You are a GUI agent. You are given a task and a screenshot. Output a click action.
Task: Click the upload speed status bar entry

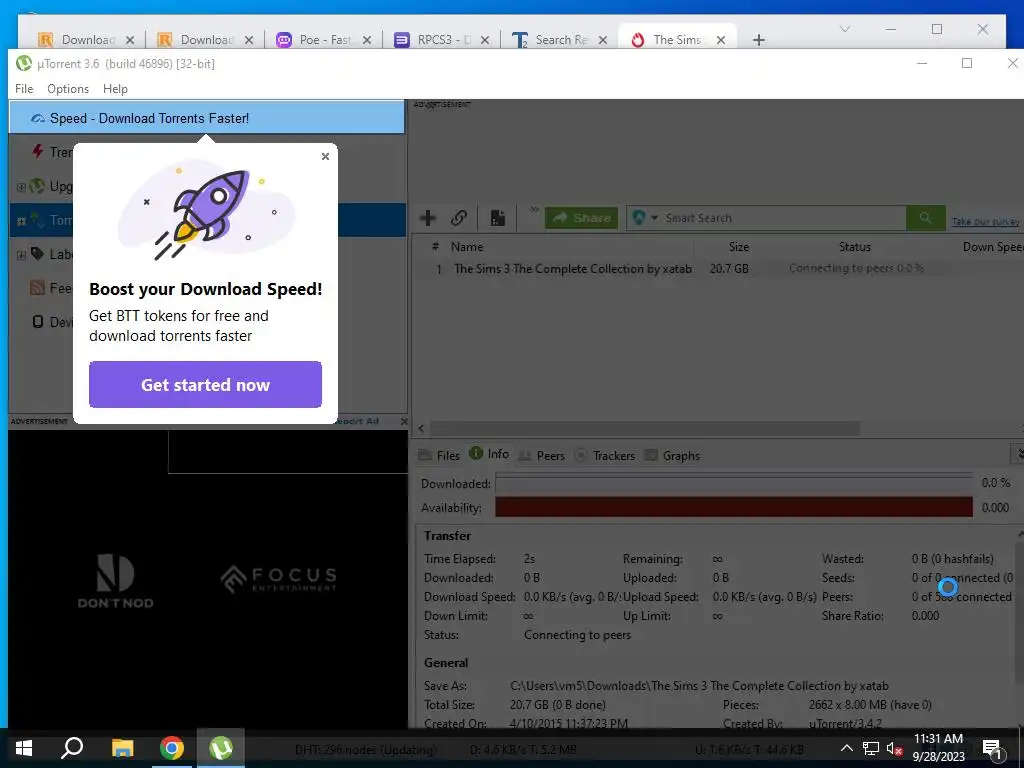click(750, 750)
